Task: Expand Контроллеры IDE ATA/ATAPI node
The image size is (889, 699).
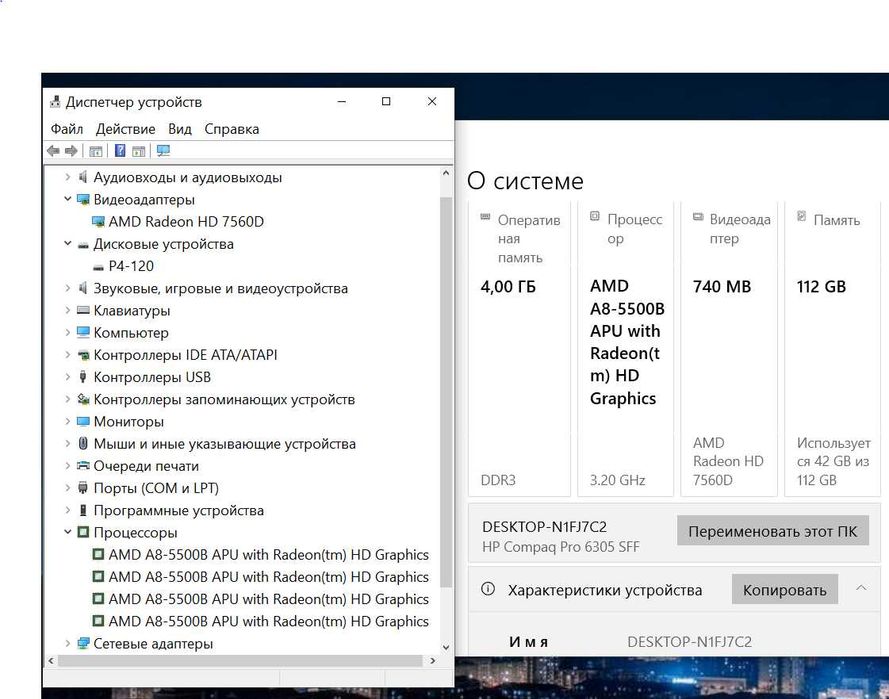Action: [67, 354]
